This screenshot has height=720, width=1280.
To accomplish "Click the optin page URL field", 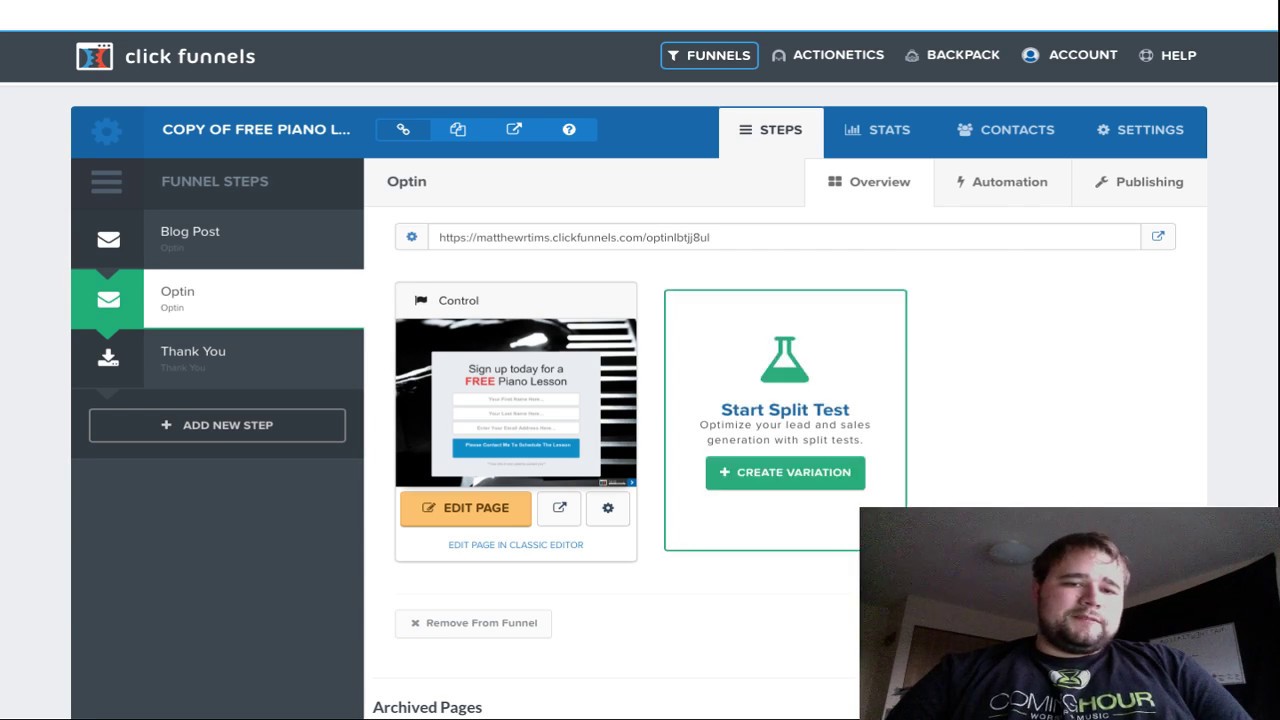I will 784,237.
